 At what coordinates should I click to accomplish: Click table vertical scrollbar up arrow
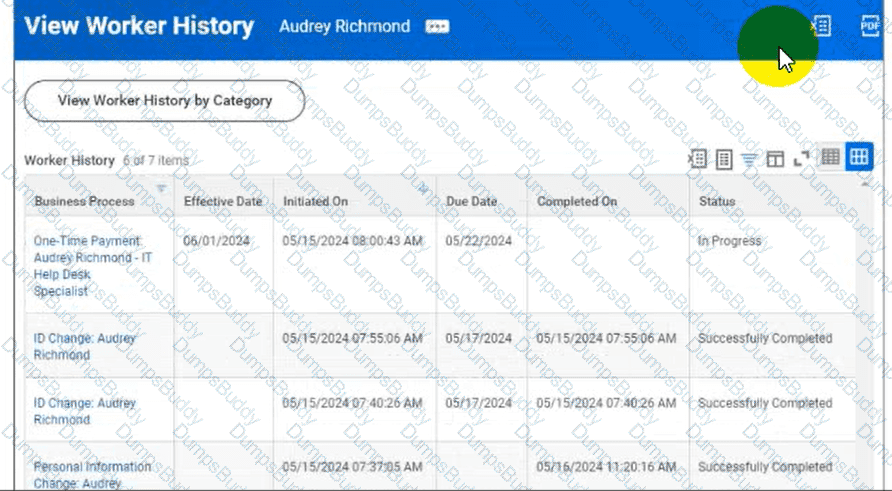point(865,184)
